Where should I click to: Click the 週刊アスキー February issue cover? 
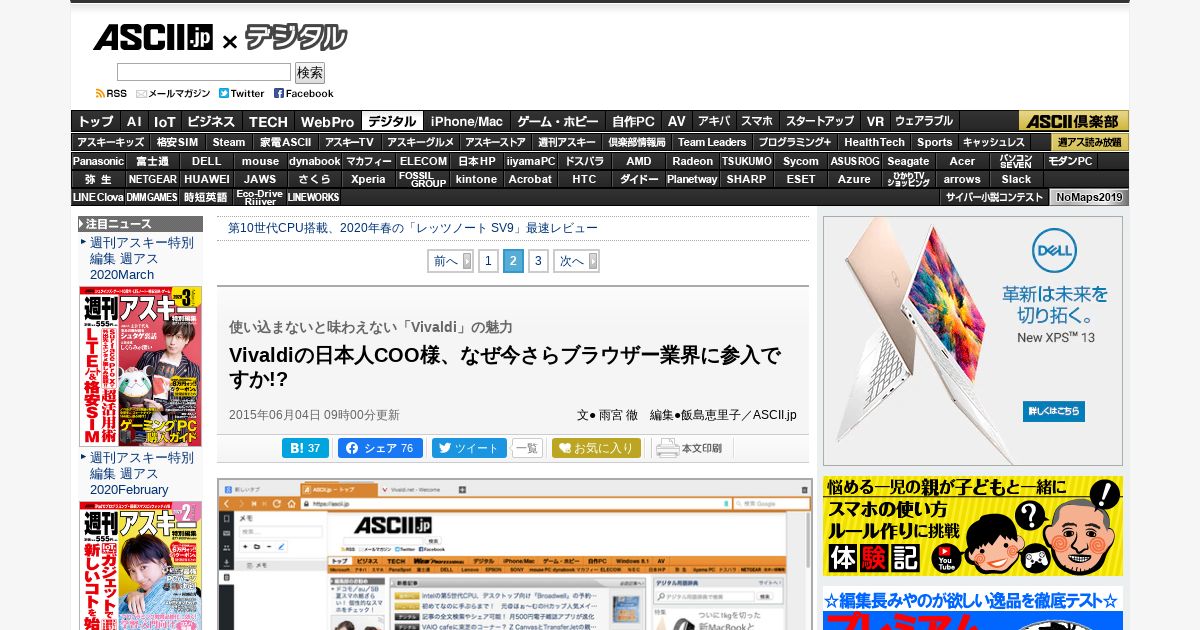tap(141, 566)
